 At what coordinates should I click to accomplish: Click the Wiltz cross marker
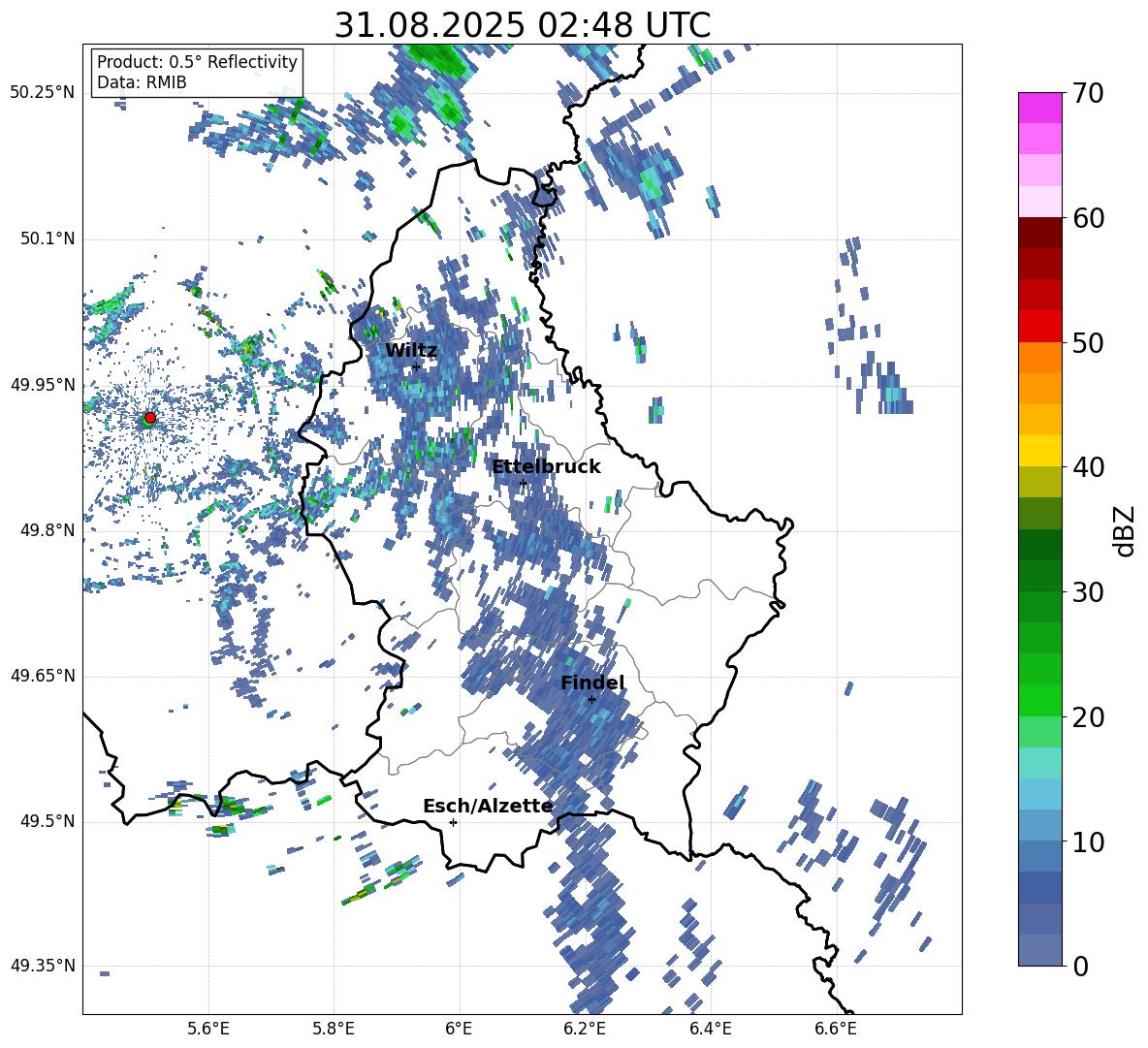(x=416, y=366)
